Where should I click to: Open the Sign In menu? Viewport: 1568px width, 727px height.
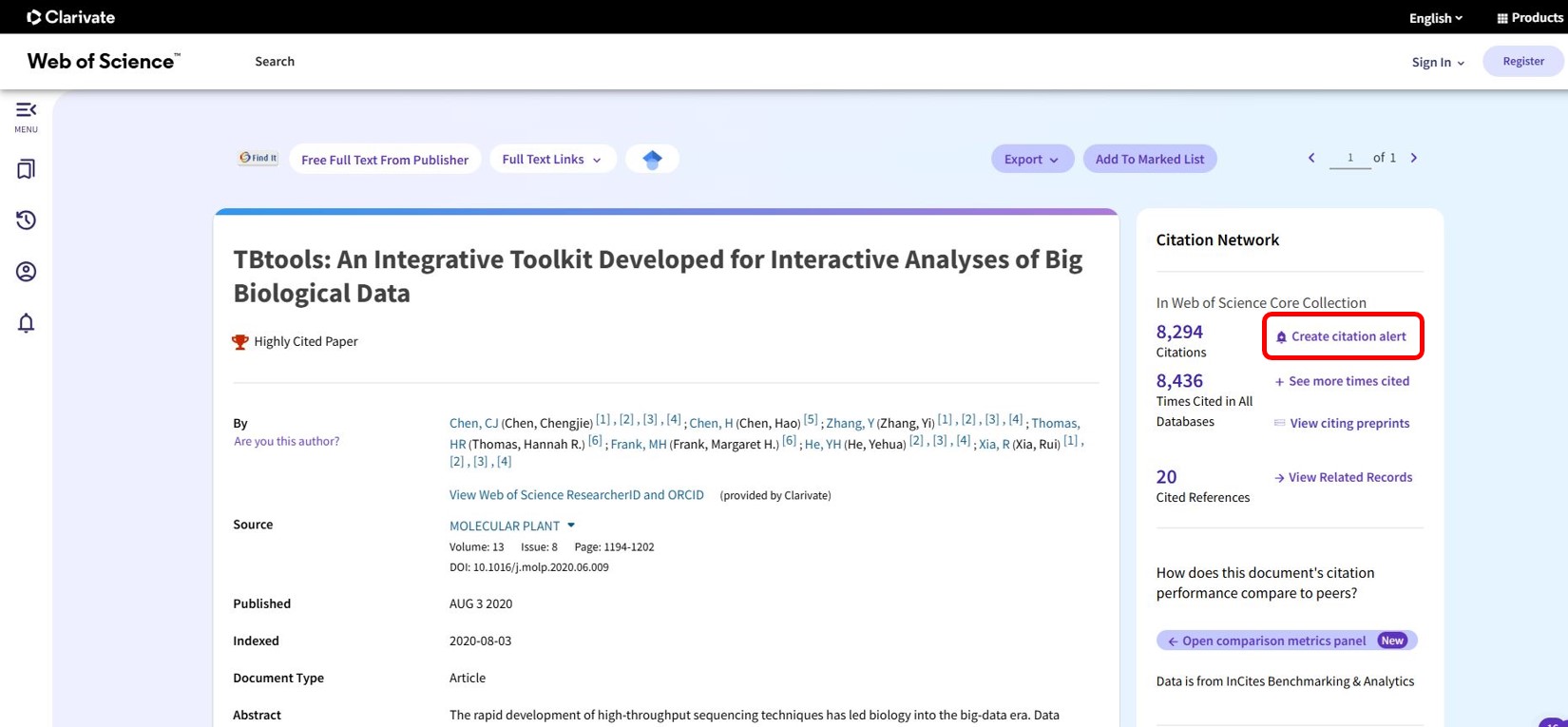click(x=1437, y=62)
